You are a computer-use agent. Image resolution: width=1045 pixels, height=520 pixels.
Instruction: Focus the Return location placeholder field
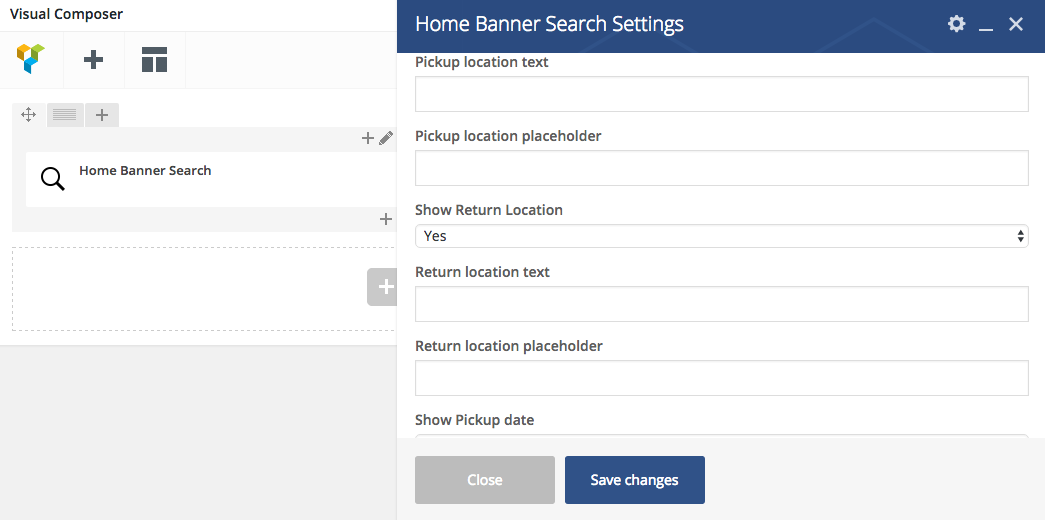721,378
